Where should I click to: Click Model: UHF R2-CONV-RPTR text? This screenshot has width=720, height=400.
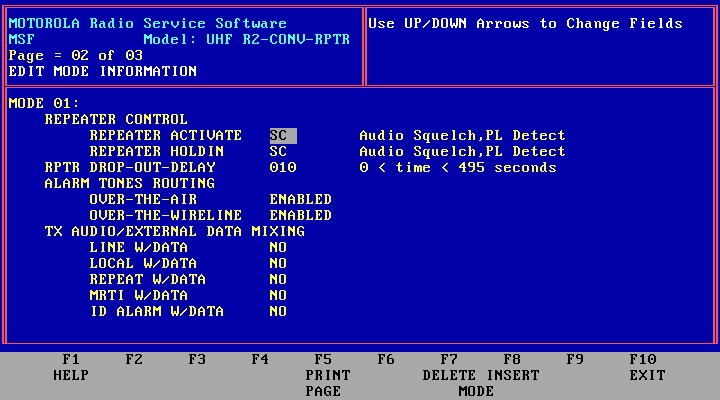(x=247, y=39)
